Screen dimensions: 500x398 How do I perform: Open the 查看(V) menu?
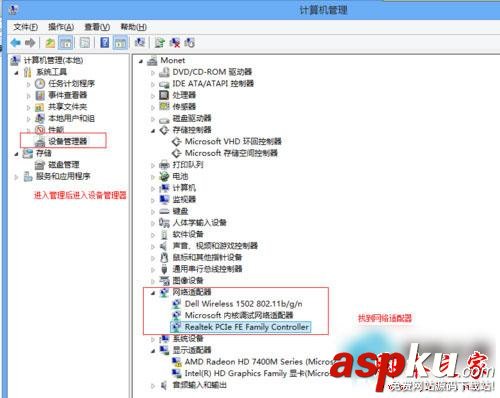(97, 27)
